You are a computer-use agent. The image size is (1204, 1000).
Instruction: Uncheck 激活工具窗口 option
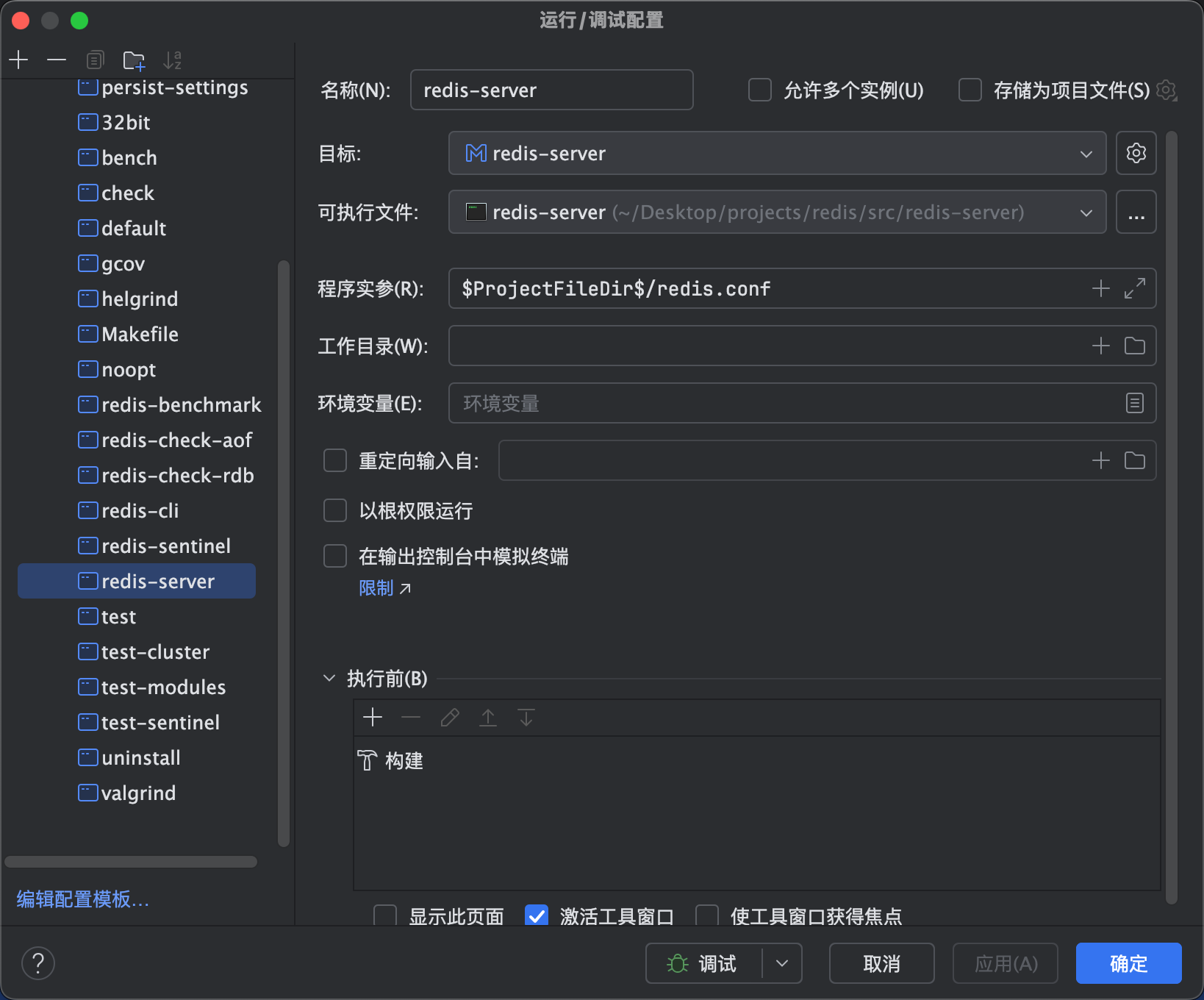pos(536,915)
